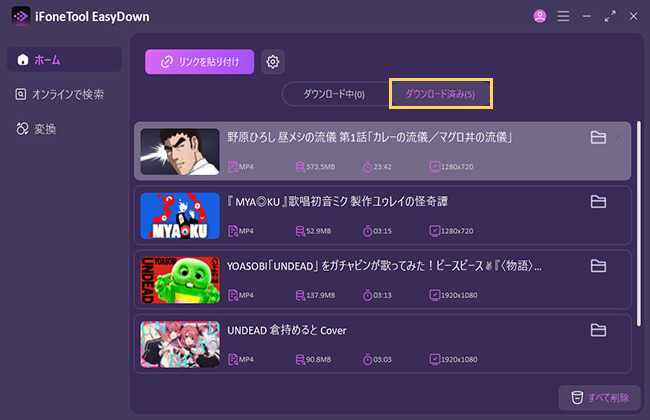The height and width of the screenshot is (420, 650).
Task: Open folder for YOASOBI UNDEAD ガチャピン video
Action: tap(598, 266)
